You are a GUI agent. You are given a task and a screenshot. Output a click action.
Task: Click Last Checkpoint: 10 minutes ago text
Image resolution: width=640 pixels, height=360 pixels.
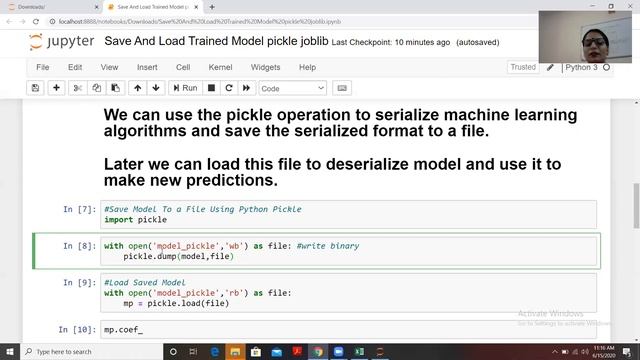coord(391,42)
